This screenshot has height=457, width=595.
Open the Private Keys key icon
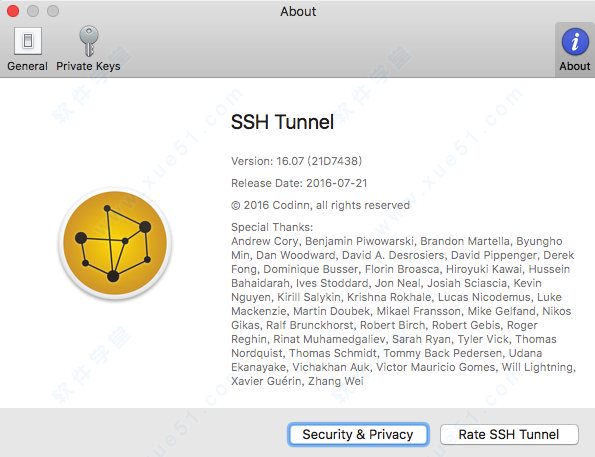(89, 41)
